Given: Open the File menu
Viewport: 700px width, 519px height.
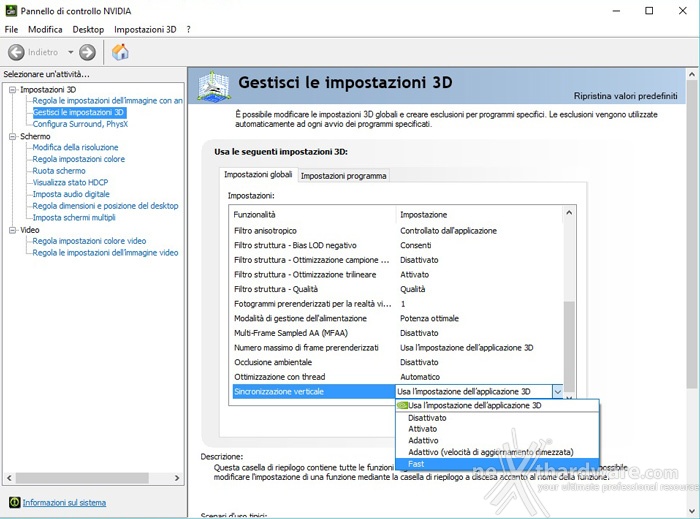Looking at the screenshot, I should coord(11,29).
